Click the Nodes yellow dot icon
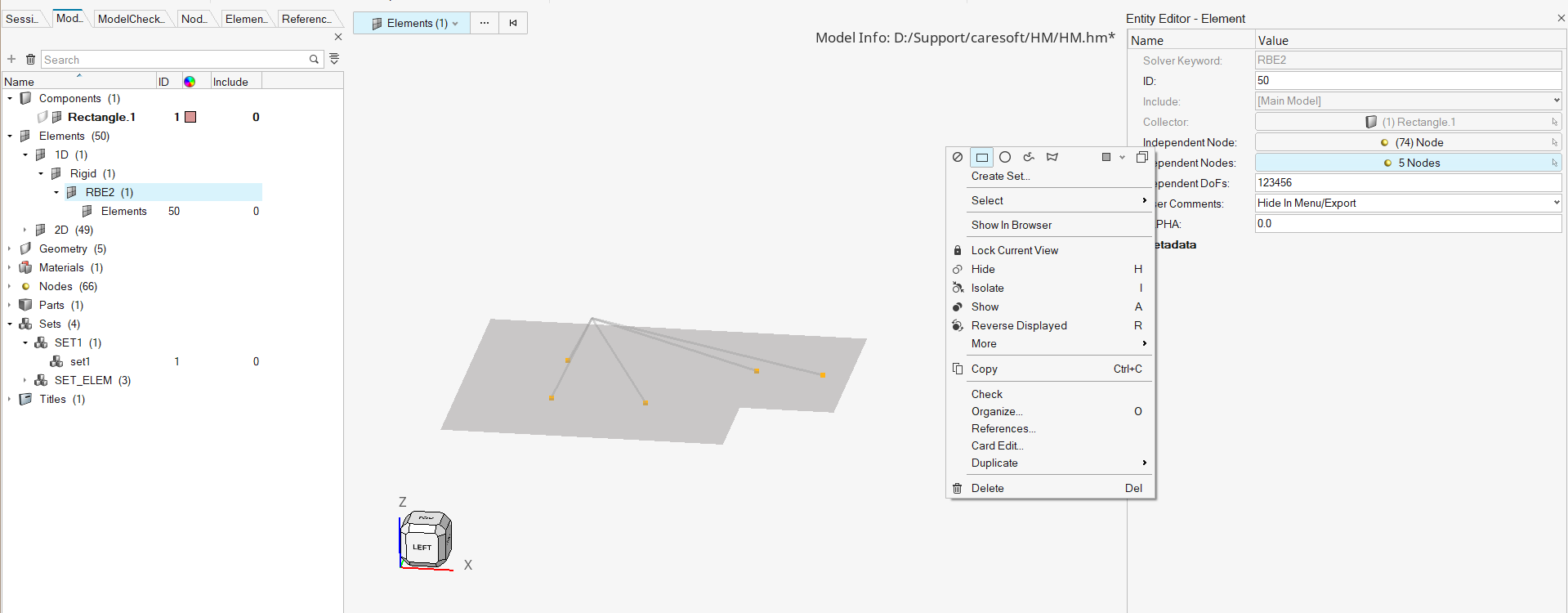Image resolution: width=1568 pixels, height=613 pixels. click(x=26, y=286)
